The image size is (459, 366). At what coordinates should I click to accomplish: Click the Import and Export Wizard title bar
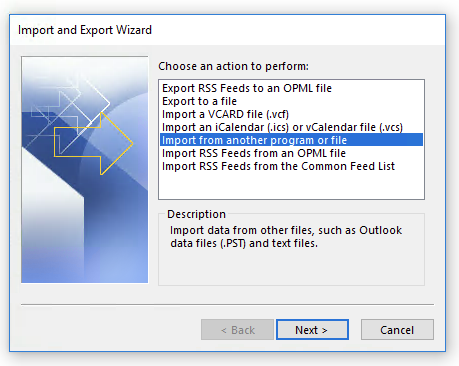(x=227, y=30)
